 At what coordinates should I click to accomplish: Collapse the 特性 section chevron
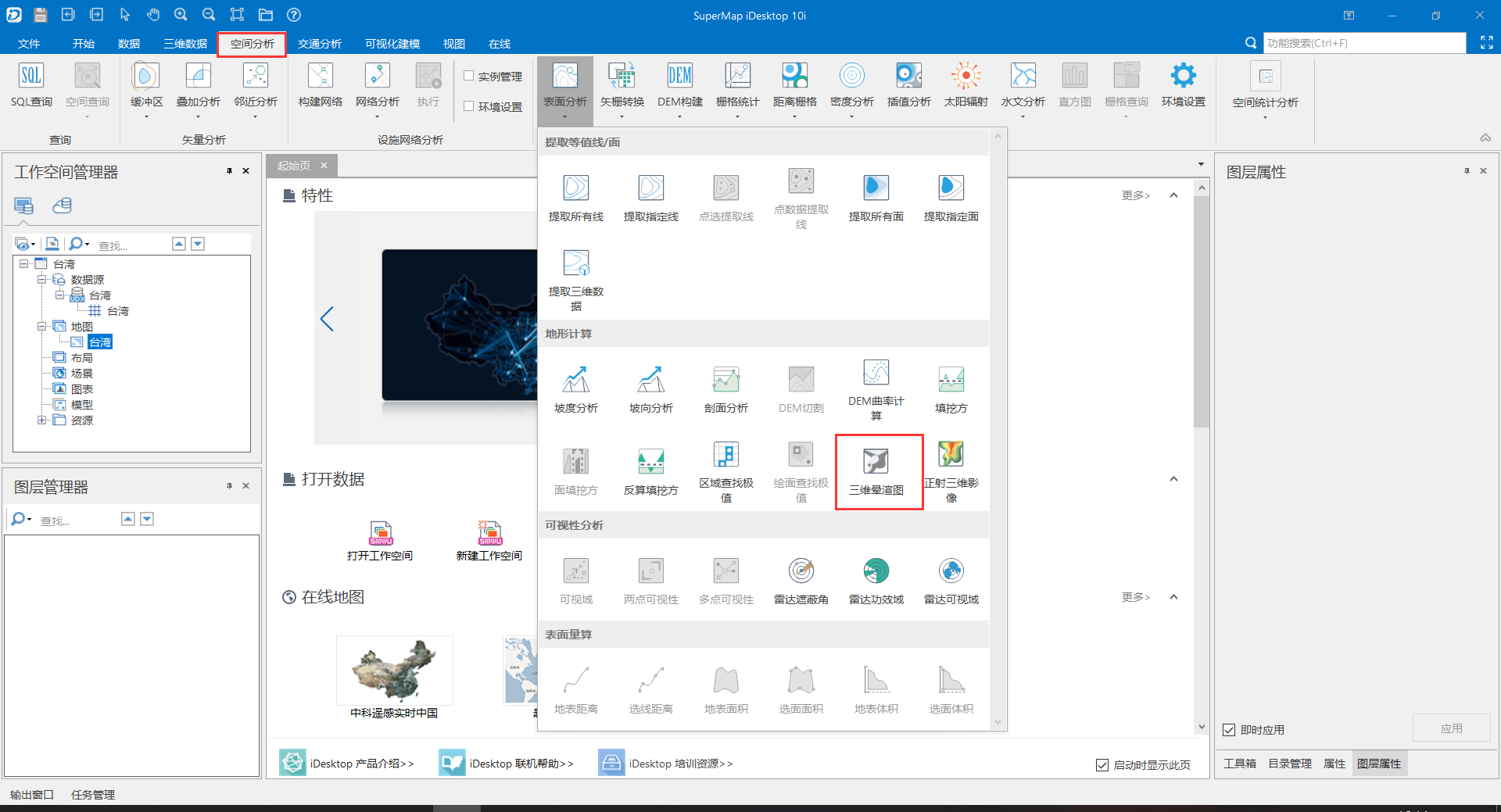[x=1173, y=195]
